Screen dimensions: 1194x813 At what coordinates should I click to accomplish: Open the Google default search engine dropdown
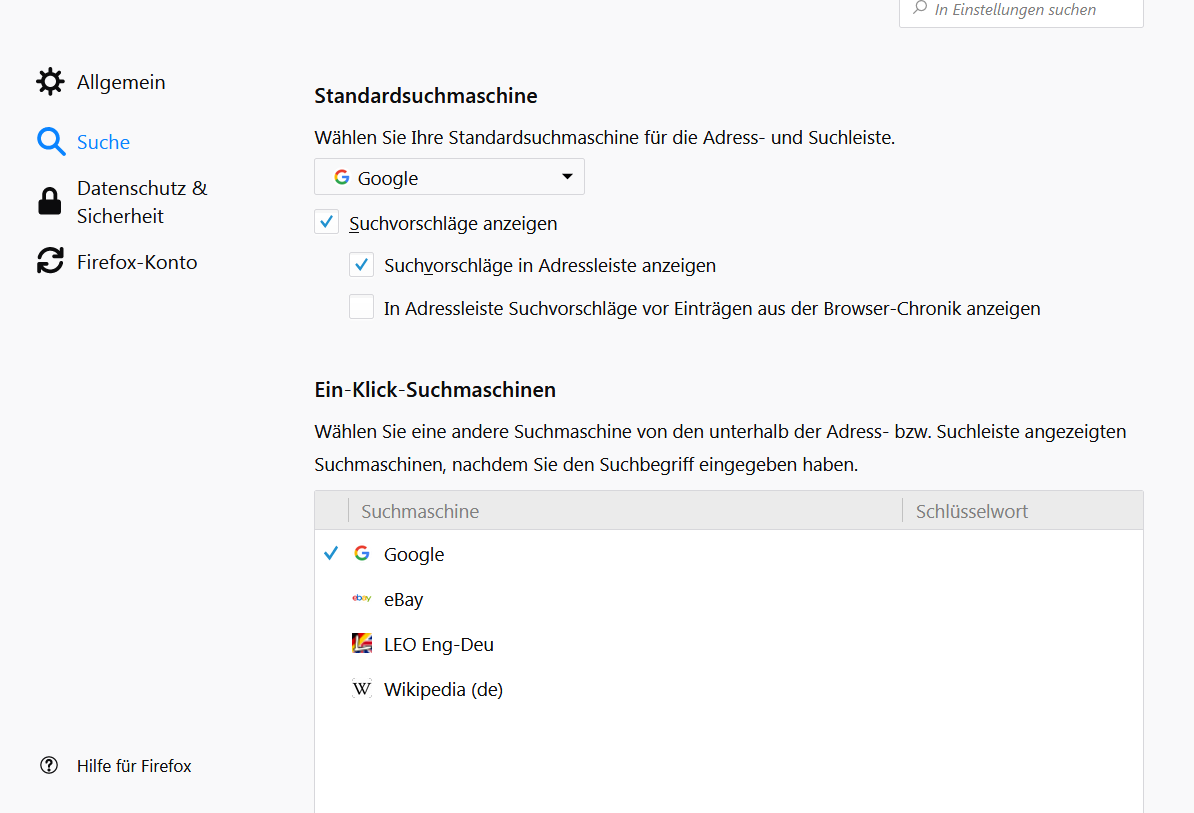[x=449, y=177]
